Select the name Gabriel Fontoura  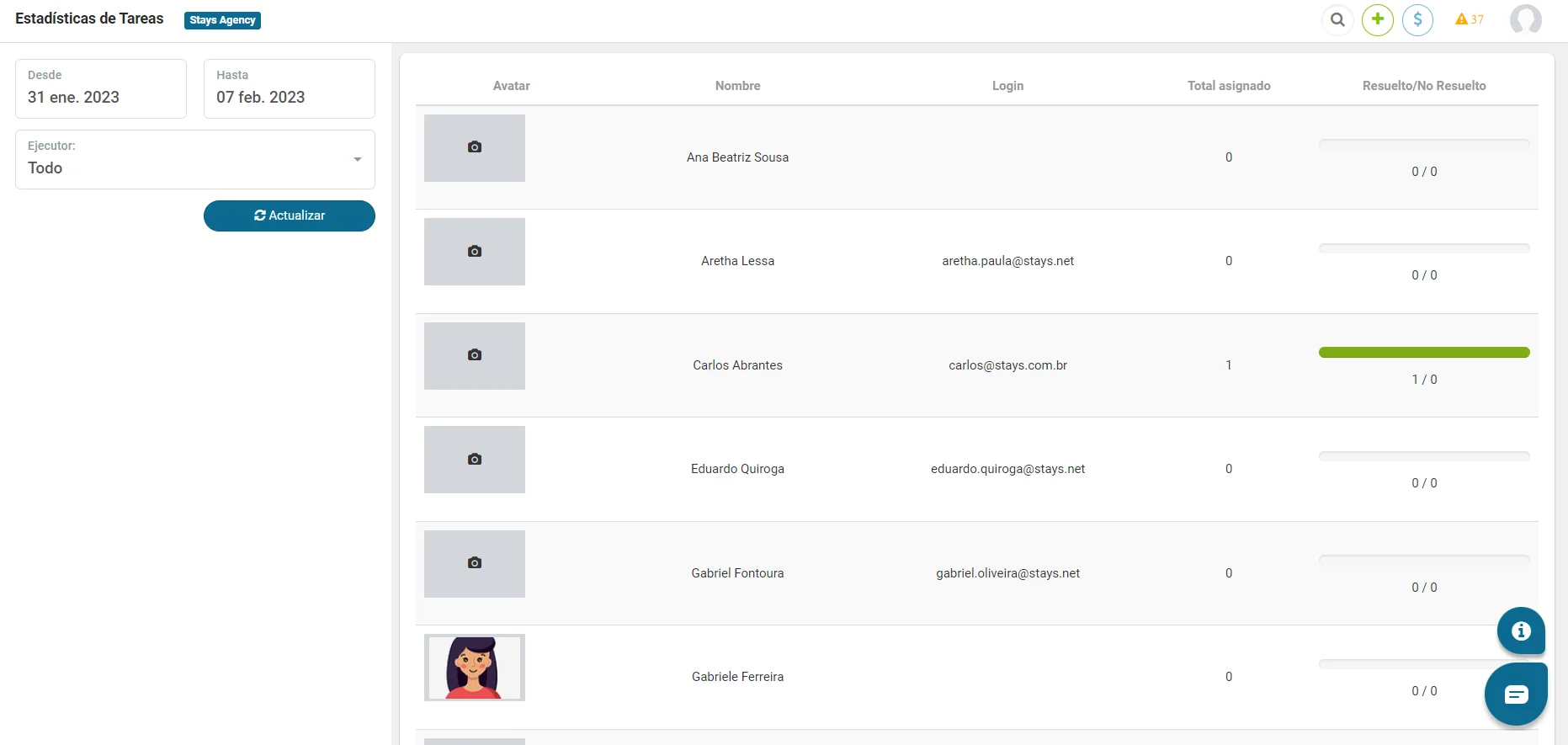pyautogui.click(x=738, y=573)
